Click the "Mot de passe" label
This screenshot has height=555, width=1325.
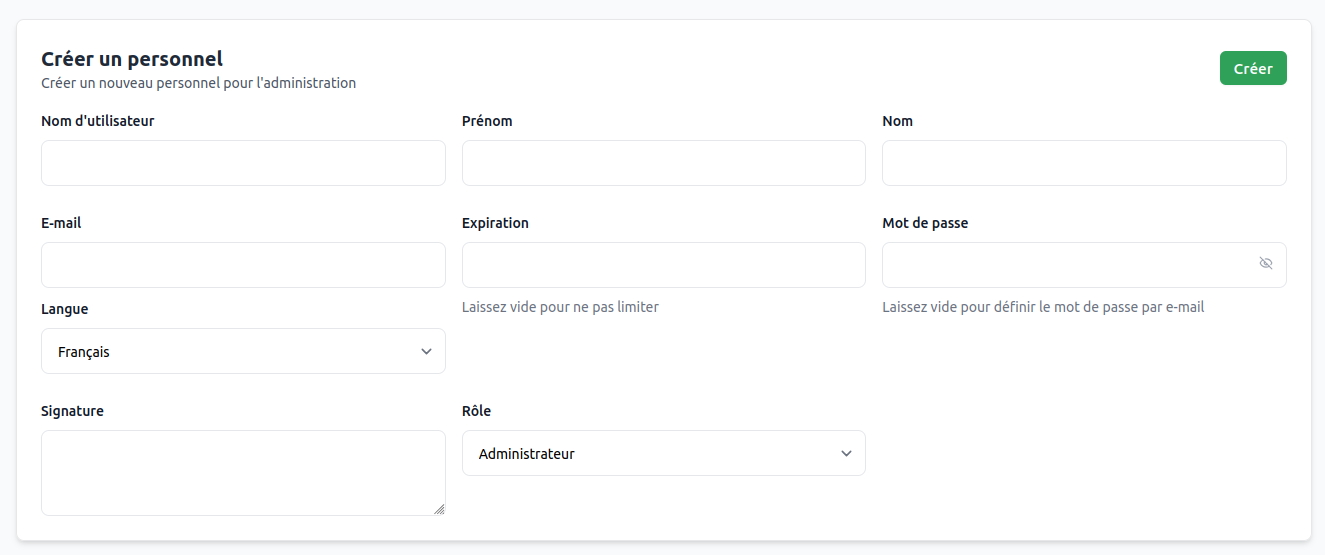925,223
